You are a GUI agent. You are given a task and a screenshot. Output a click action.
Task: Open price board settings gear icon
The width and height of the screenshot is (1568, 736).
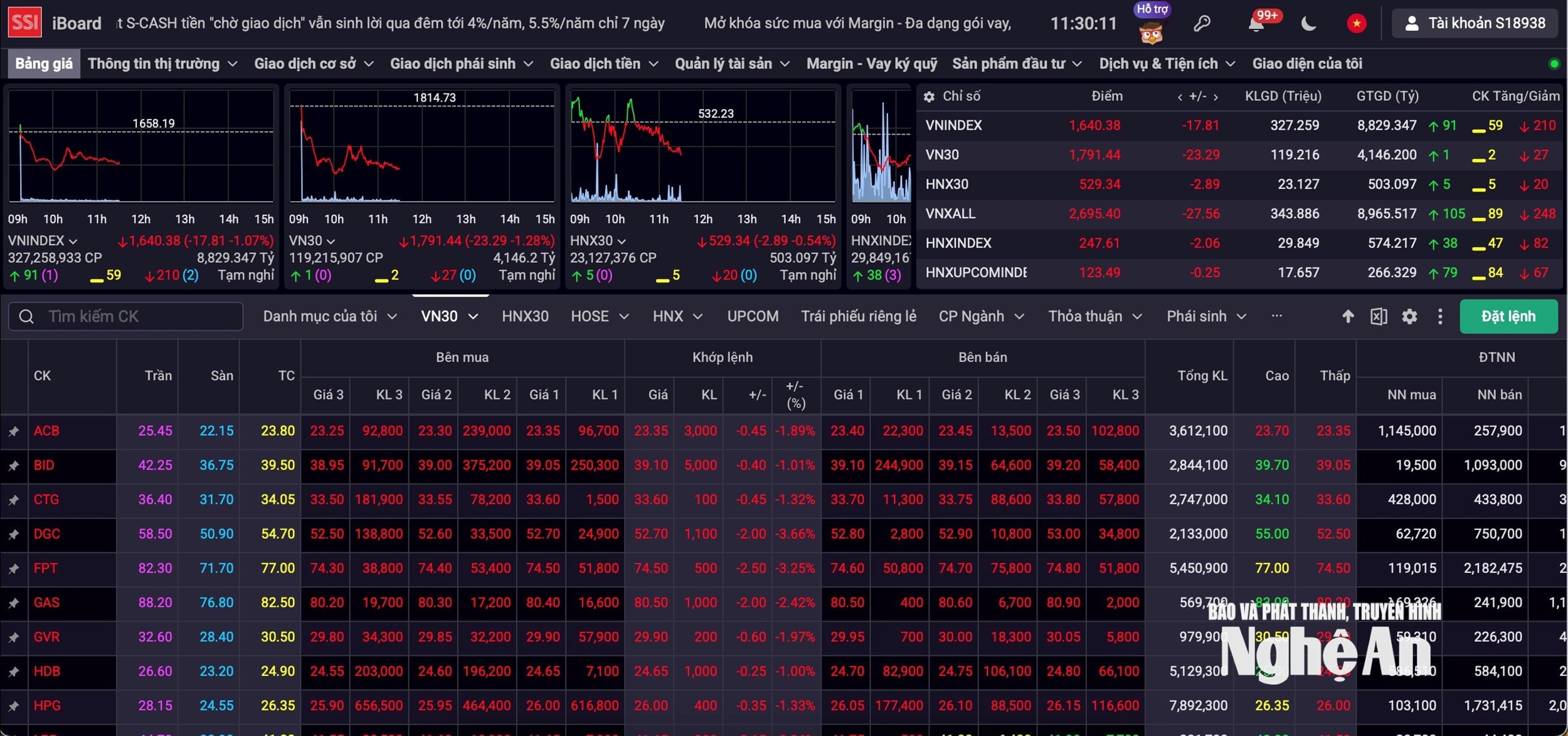click(1409, 317)
